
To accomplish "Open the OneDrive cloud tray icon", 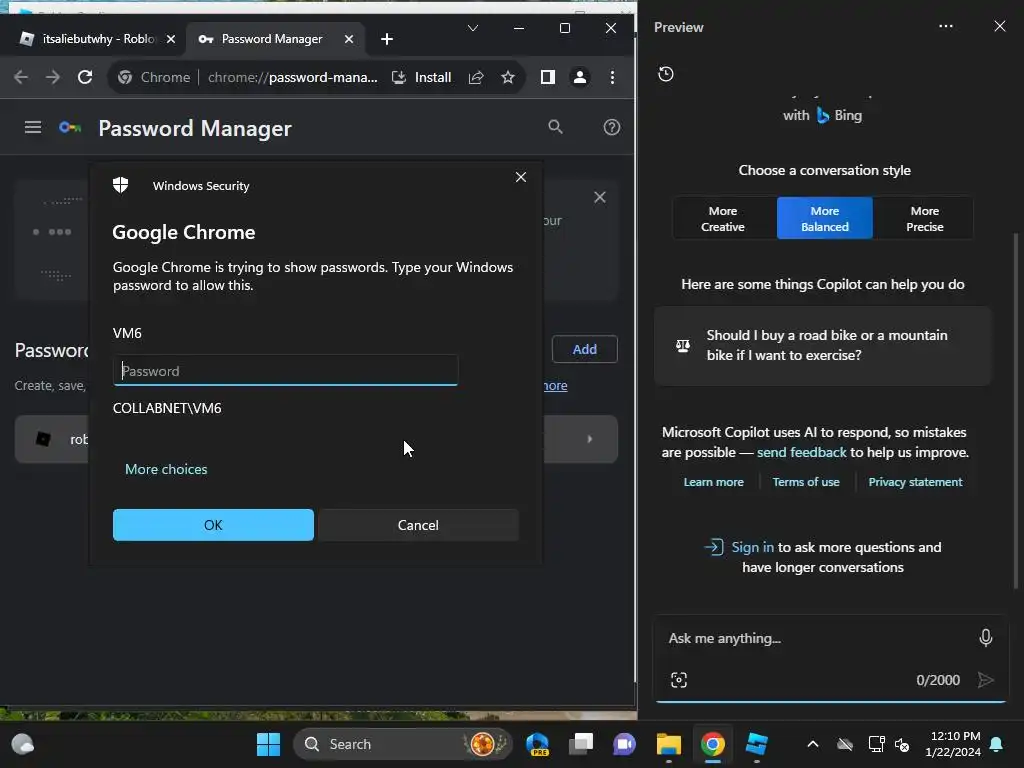I will [845, 744].
